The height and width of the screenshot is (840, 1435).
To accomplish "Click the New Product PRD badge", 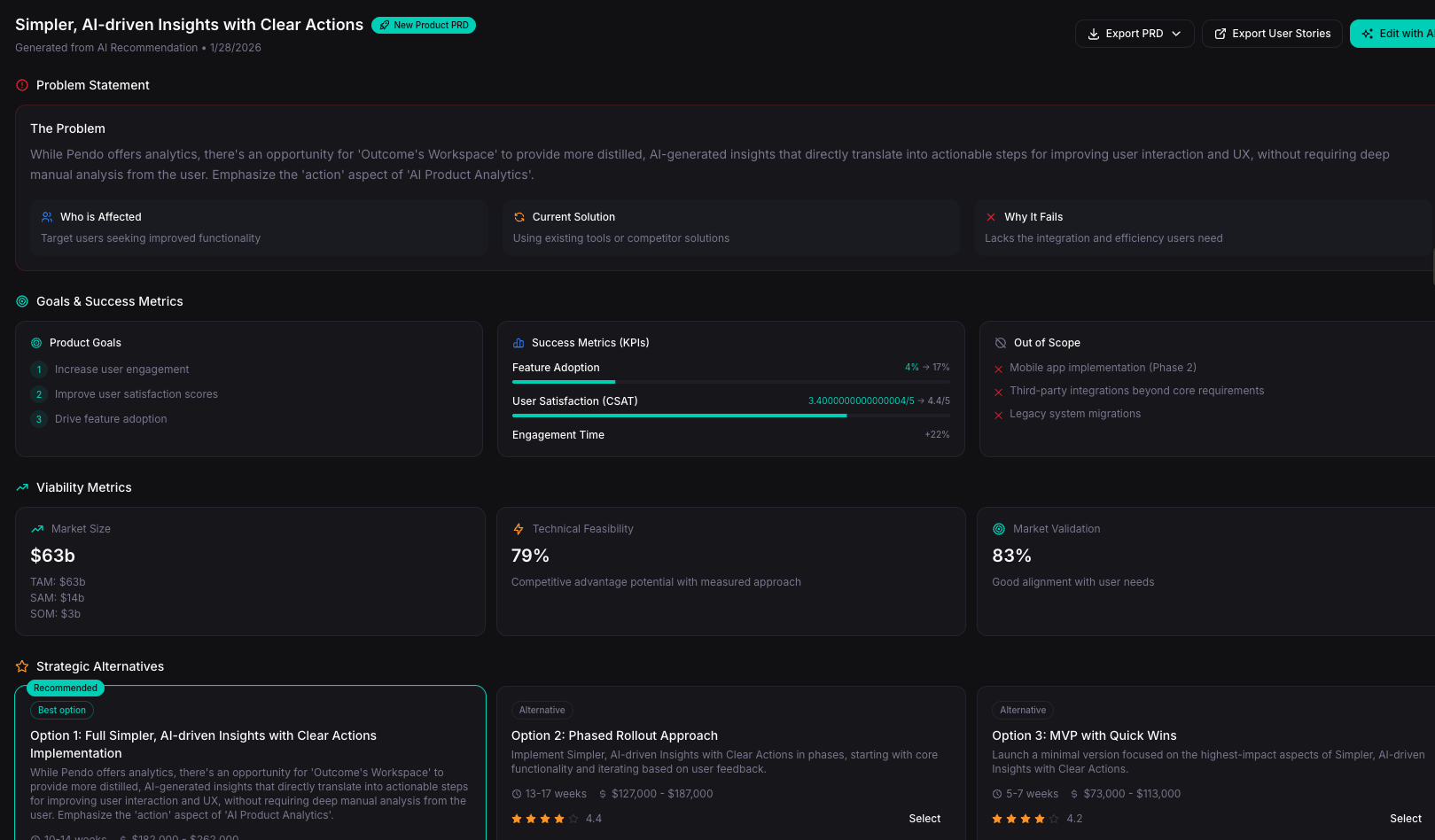I will click(424, 25).
